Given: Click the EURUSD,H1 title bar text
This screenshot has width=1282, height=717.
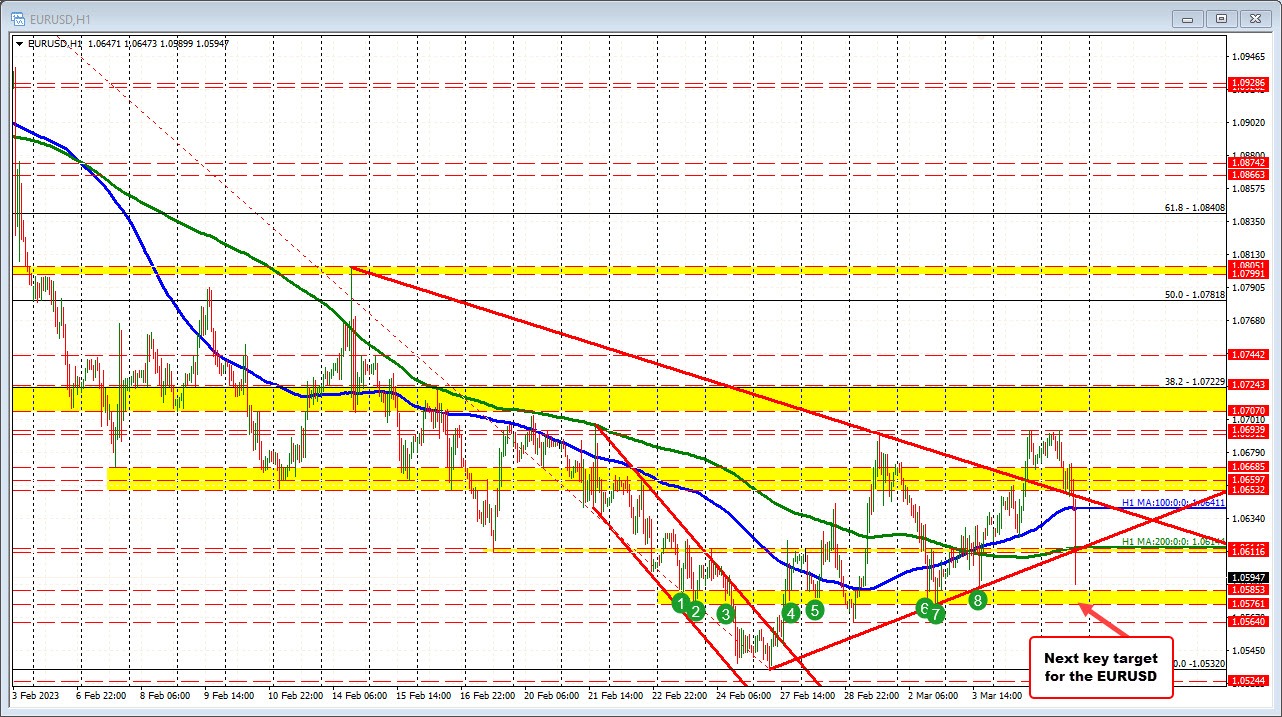Looking at the screenshot, I should (59, 18).
